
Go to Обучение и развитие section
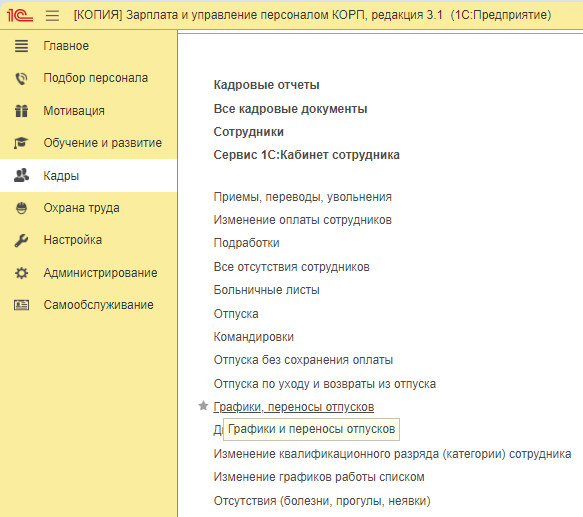tap(88, 143)
